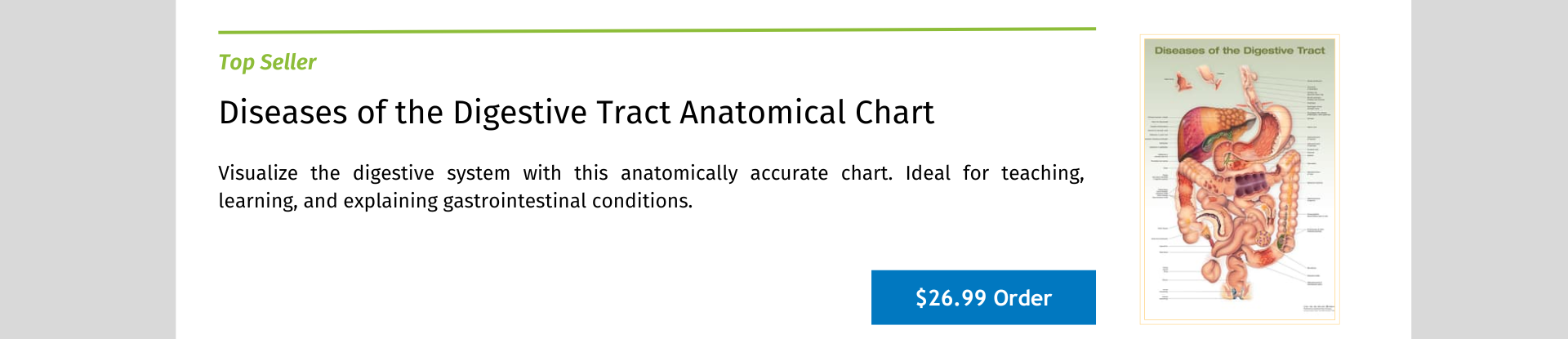This screenshot has width=1568, height=339.
Task: Click the $26.99 price text
Action: 951,297
